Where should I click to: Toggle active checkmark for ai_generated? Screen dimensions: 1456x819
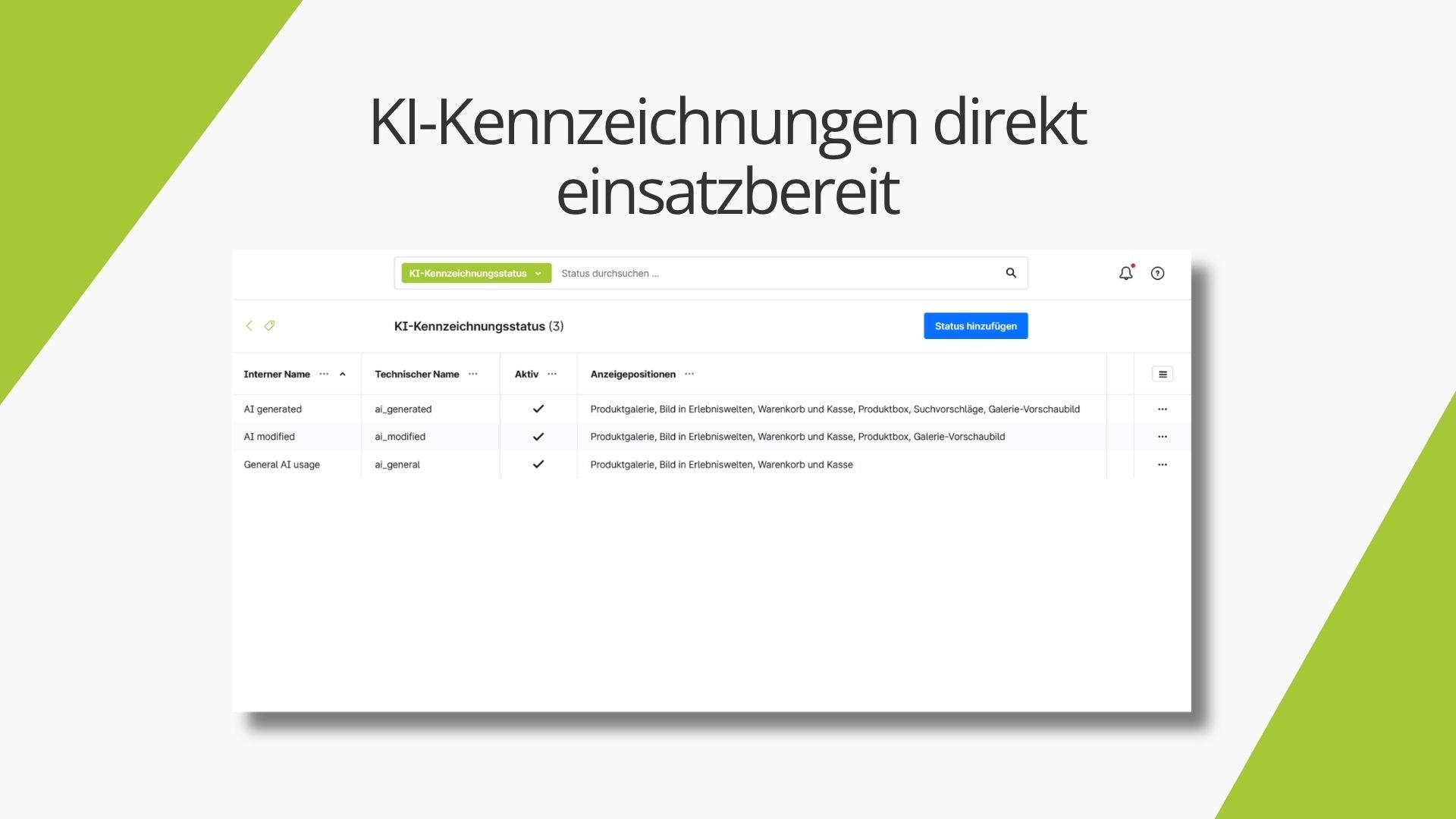(x=538, y=409)
